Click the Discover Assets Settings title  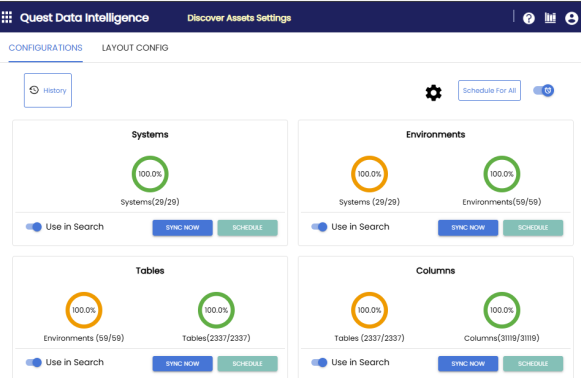pos(239,18)
